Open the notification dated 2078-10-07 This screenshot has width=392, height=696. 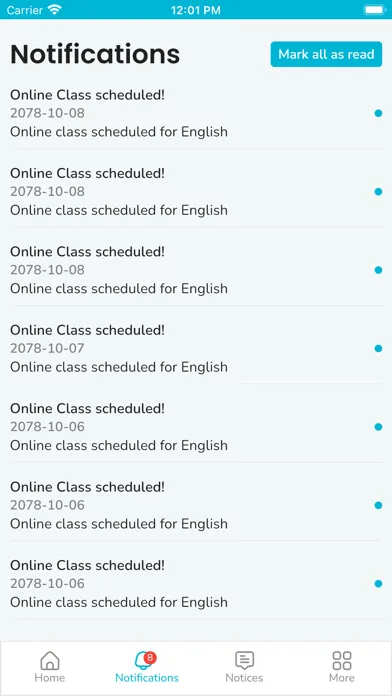196,348
